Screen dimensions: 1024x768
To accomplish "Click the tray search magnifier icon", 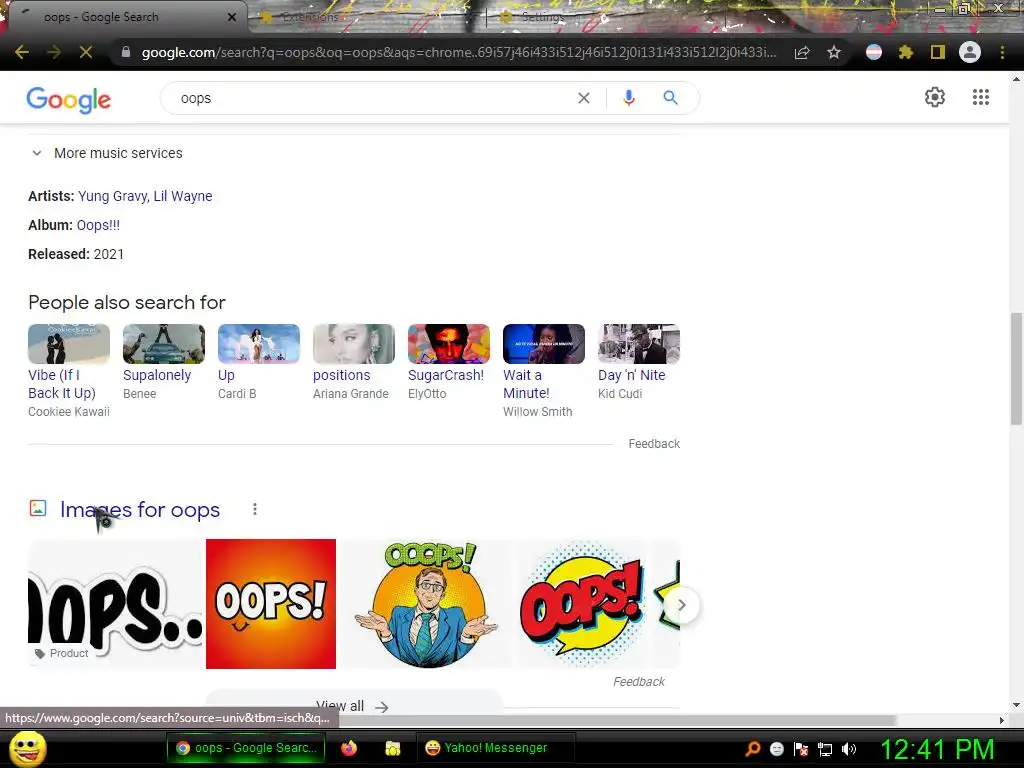I will [x=753, y=748].
